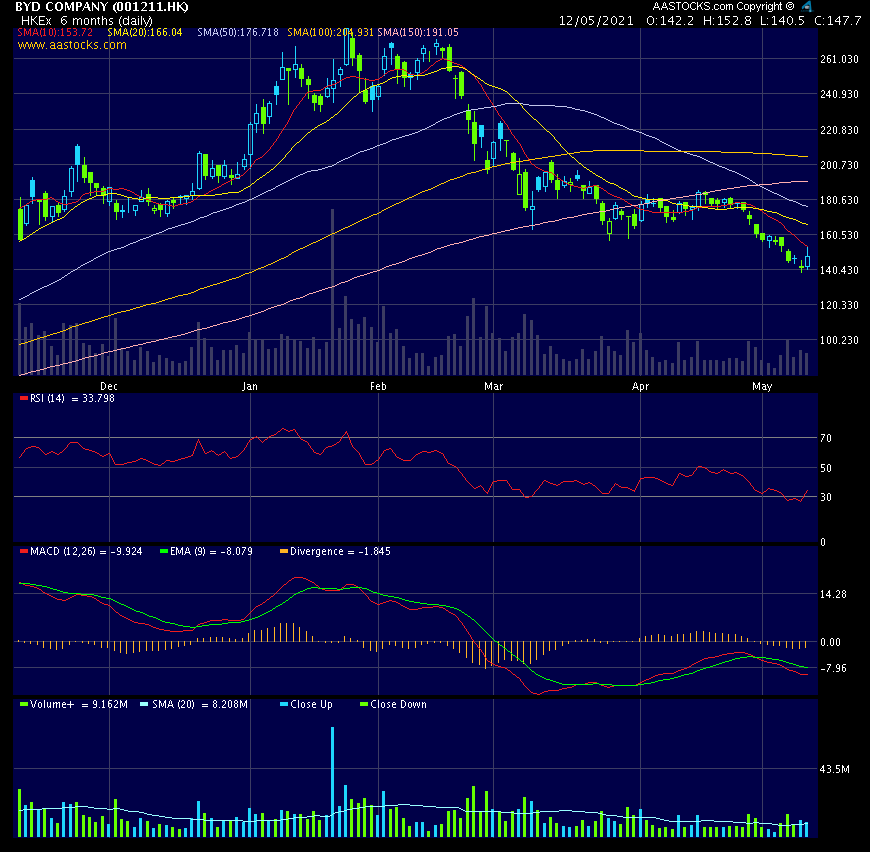Click the last candlestick in May
The width and height of the screenshot is (870, 852).
click(807, 259)
